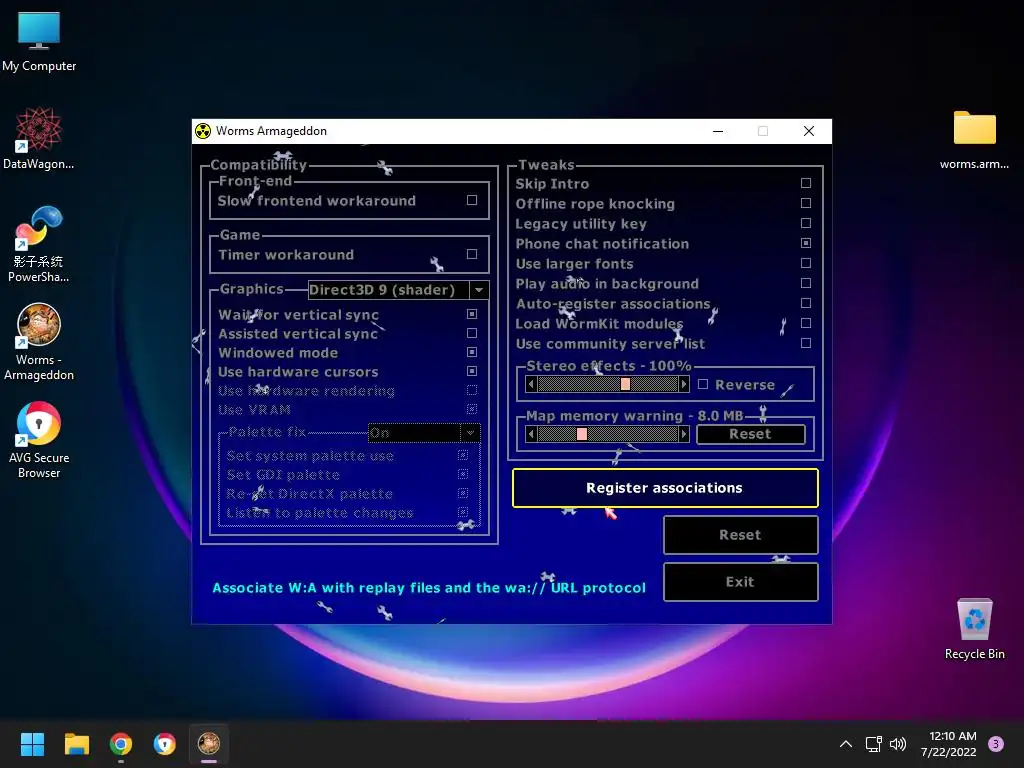Screen dimensions: 1024x768
Task: Toggle Phone chat notification checkbox
Action: pos(806,243)
